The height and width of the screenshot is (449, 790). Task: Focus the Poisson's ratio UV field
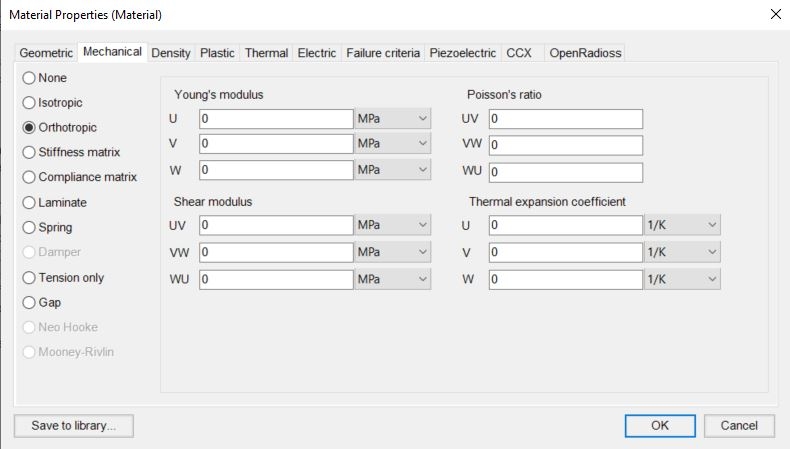[565, 119]
